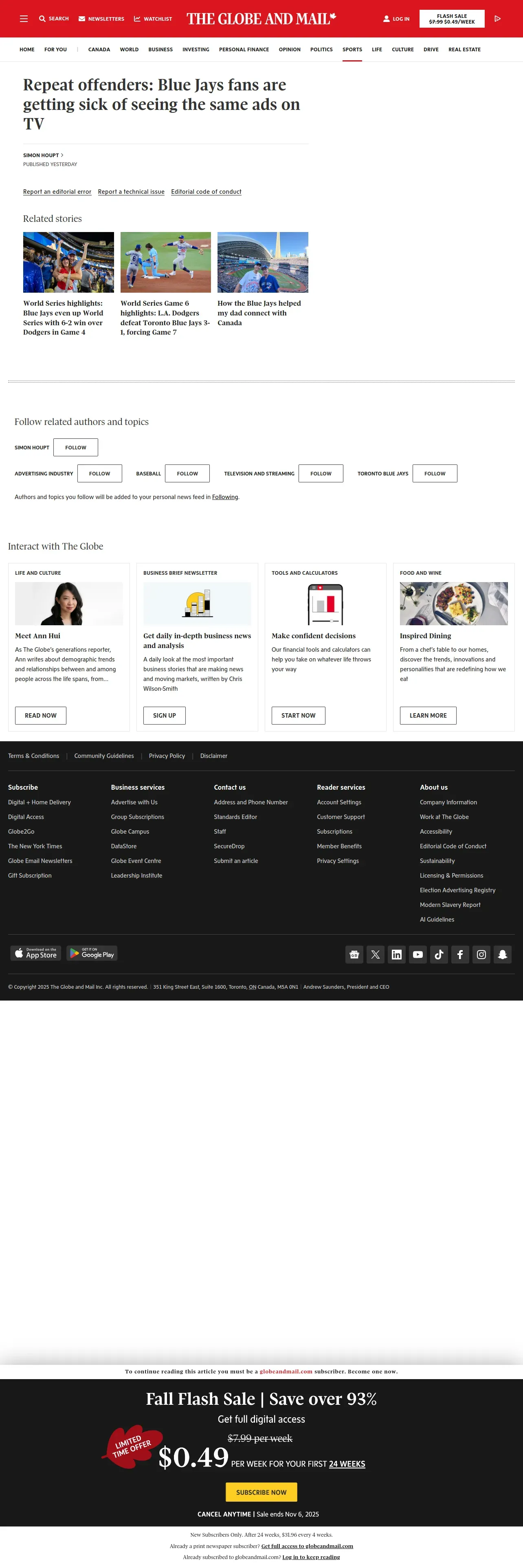Go to The Globe and Mail logo
Screen dimensions: 523x1568
click(261, 19)
